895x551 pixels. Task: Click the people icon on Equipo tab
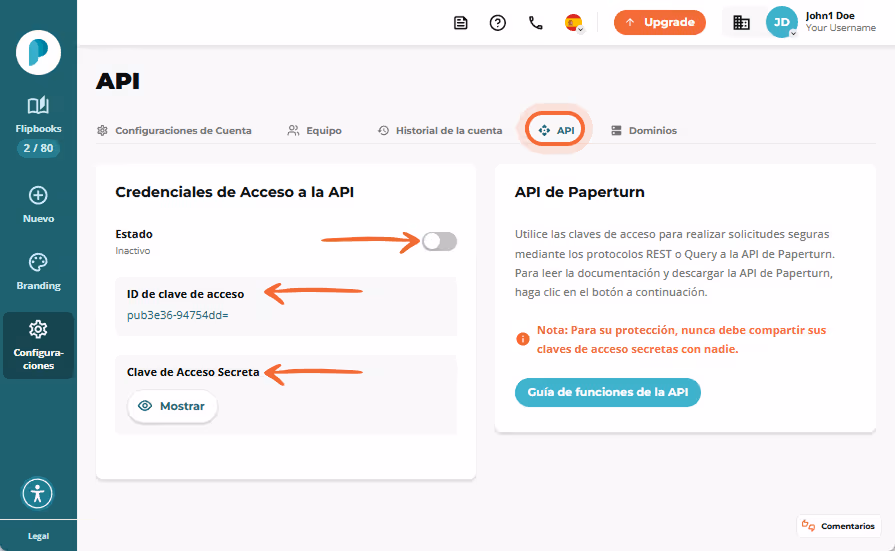coord(293,131)
